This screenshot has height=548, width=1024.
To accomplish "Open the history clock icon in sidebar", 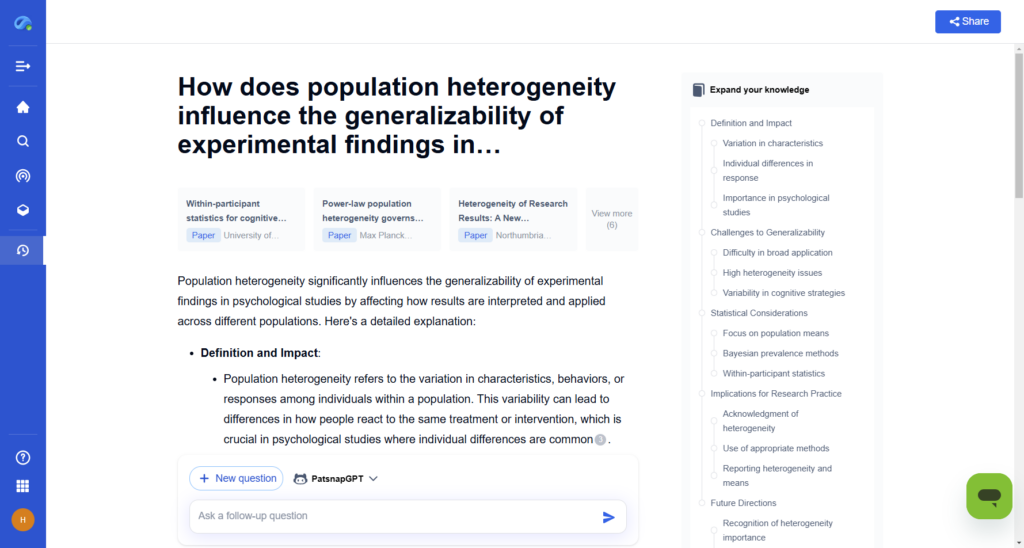I will pos(23,250).
